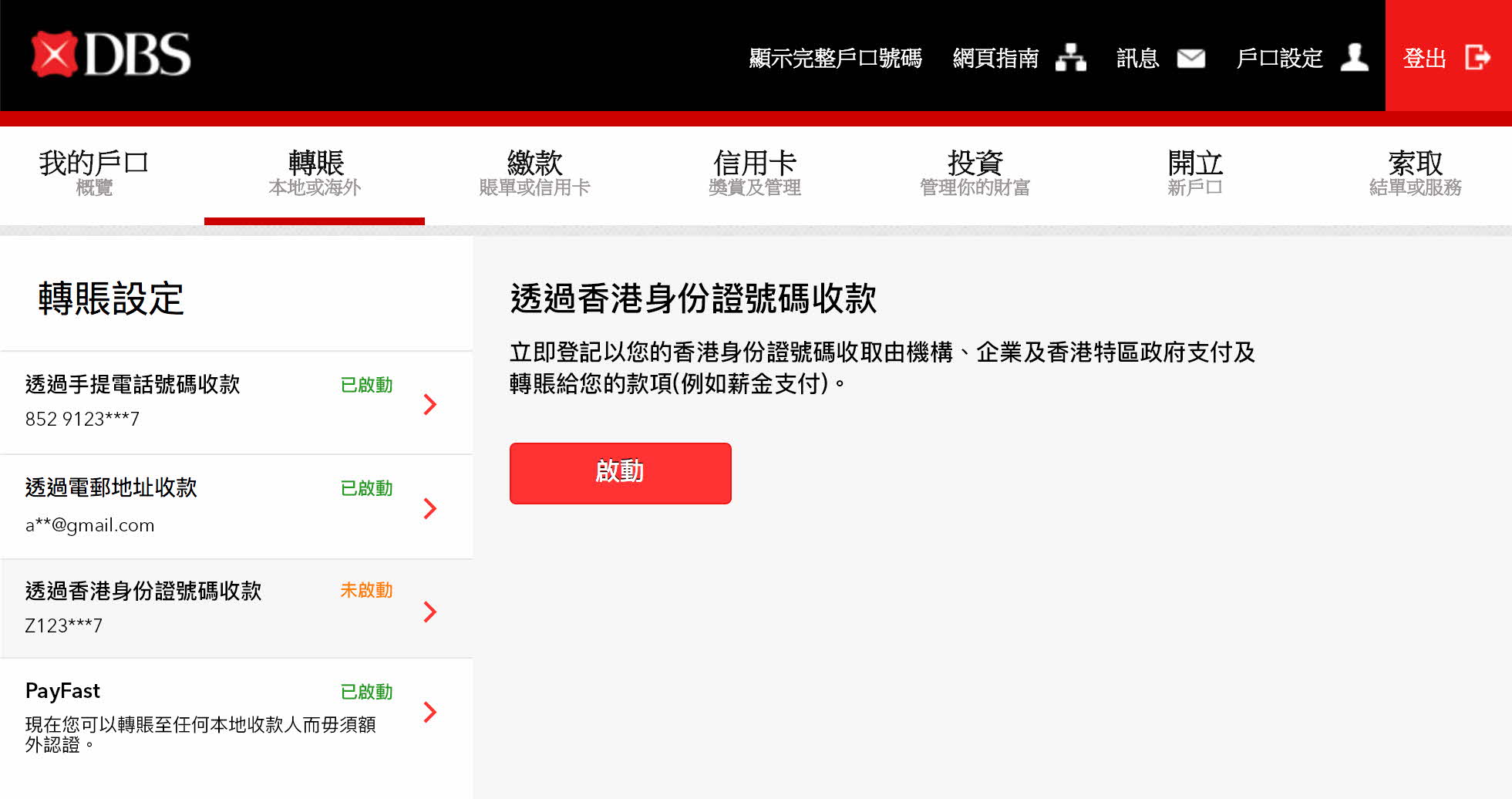This screenshot has height=799, width=1512.
Task: Expand the email address receiving chevron
Action: 430,508
